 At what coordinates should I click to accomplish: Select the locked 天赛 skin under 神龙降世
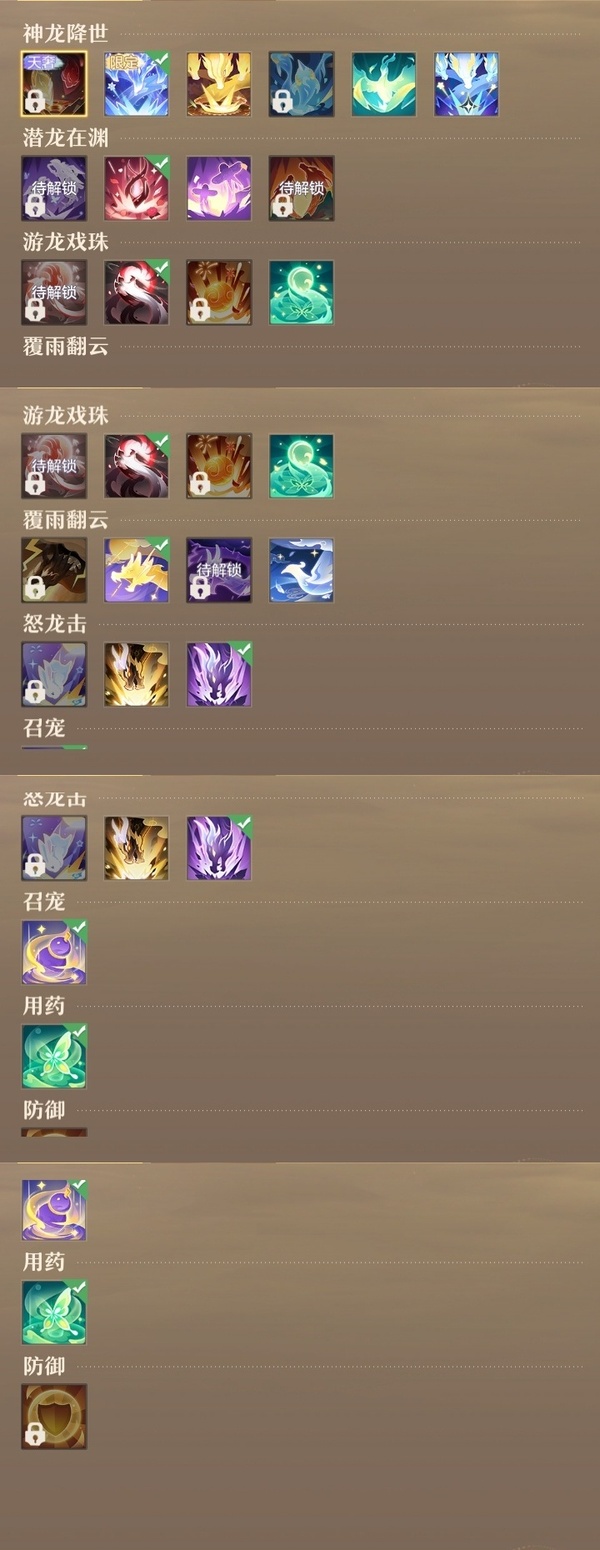click(x=54, y=84)
